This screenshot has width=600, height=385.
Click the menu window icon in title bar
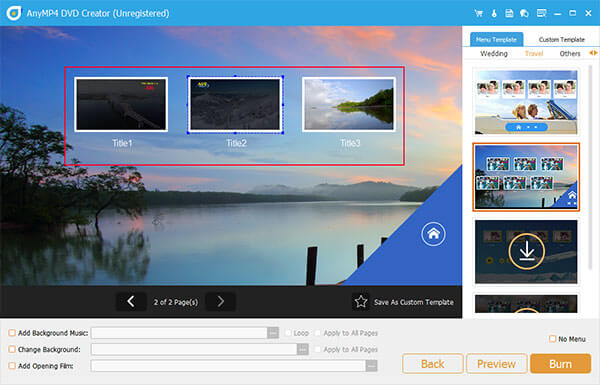pos(541,13)
